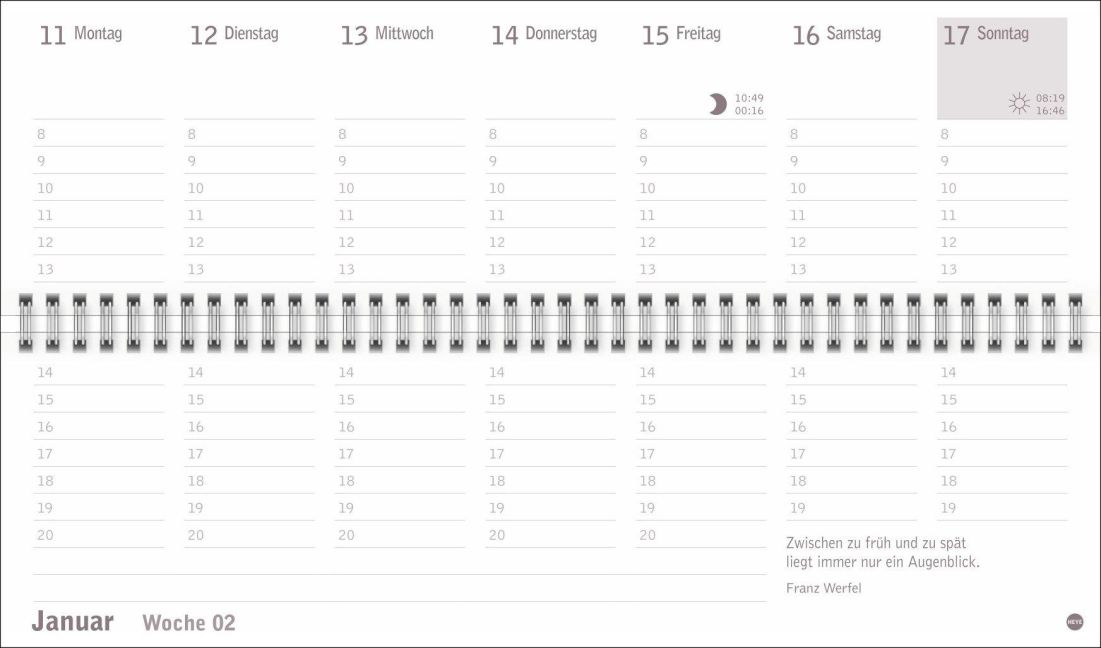Click the 18 o'clock line on Freitag
This screenshot has height=648, width=1101.
700,481
